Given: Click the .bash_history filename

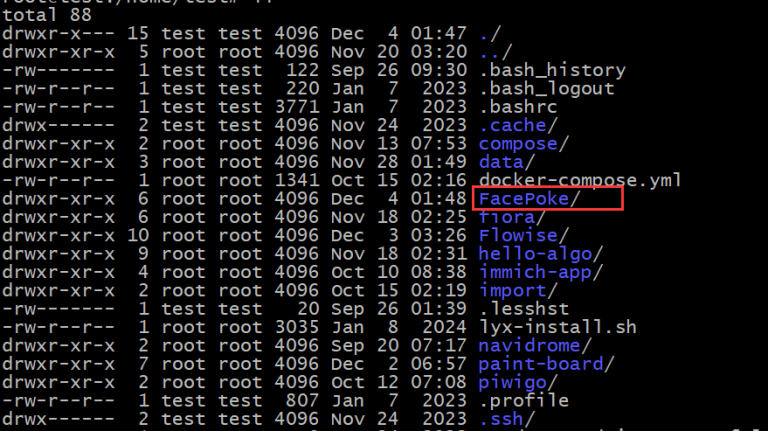Looking at the screenshot, I should (552, 70).
